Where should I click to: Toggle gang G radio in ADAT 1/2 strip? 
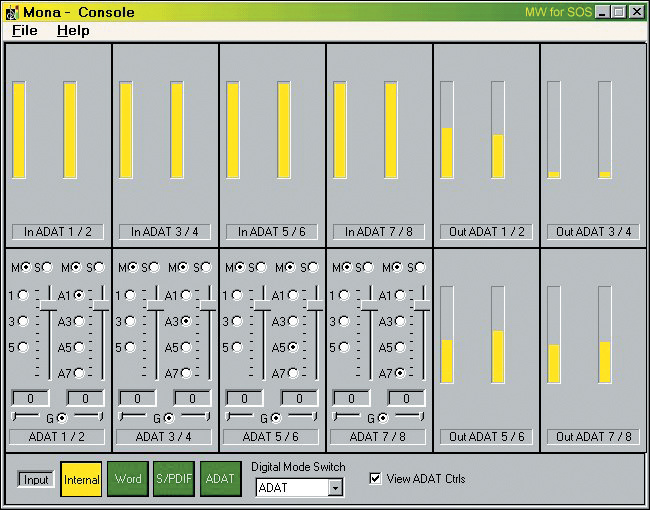pyautogui.click(x=62, y=418)
